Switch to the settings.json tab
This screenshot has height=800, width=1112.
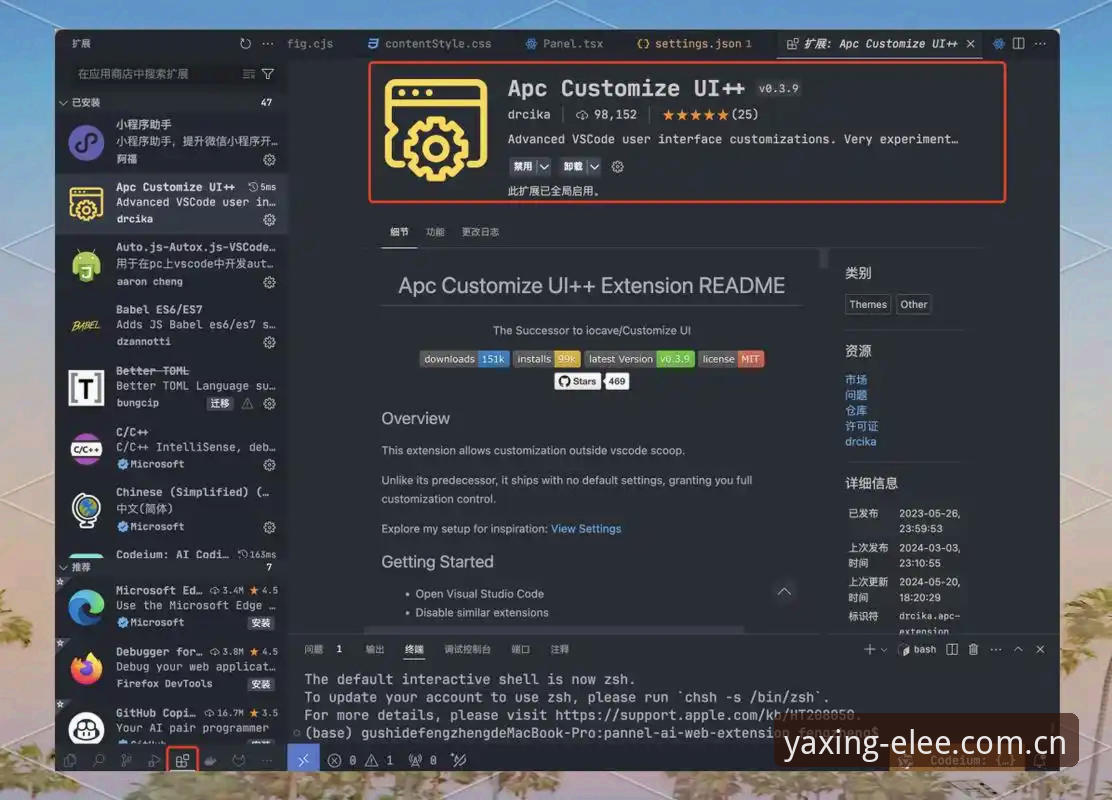(694, 43)
